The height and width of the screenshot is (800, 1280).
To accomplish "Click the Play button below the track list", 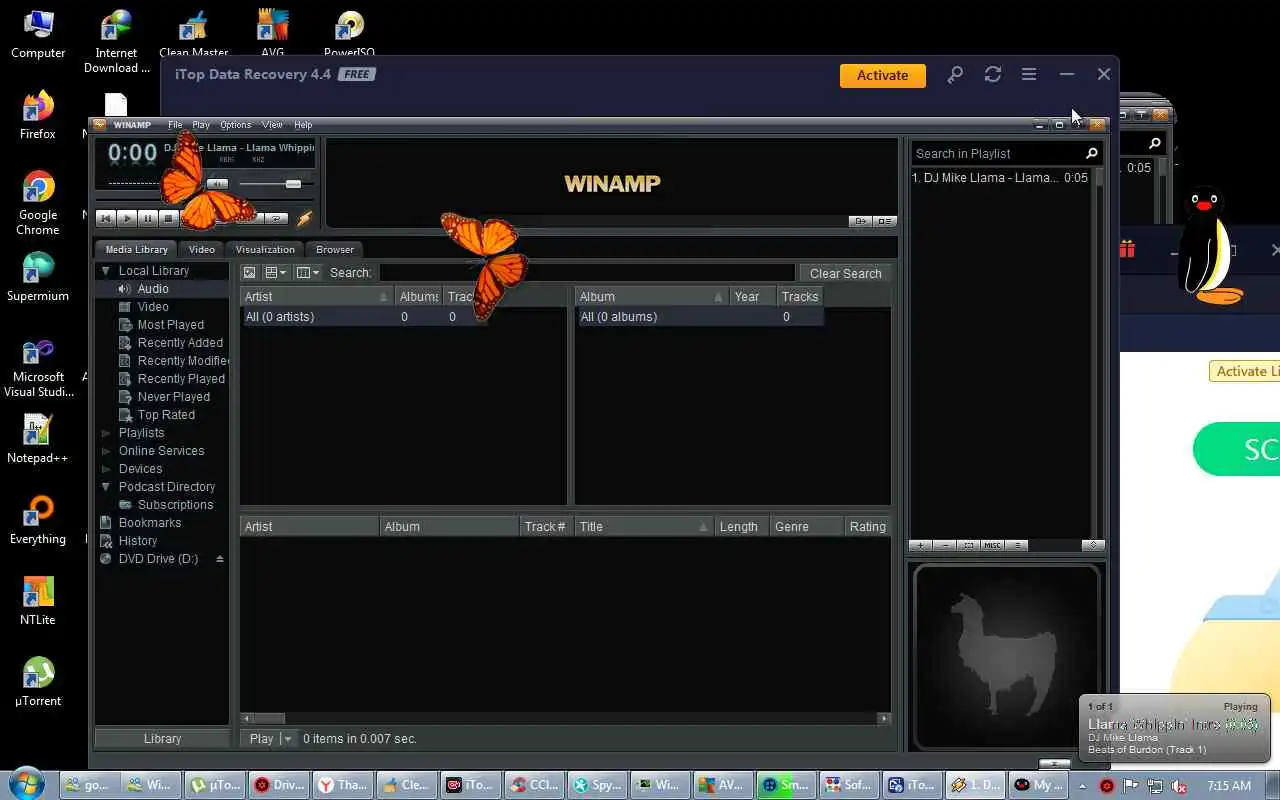I will (x=261, y=739).
